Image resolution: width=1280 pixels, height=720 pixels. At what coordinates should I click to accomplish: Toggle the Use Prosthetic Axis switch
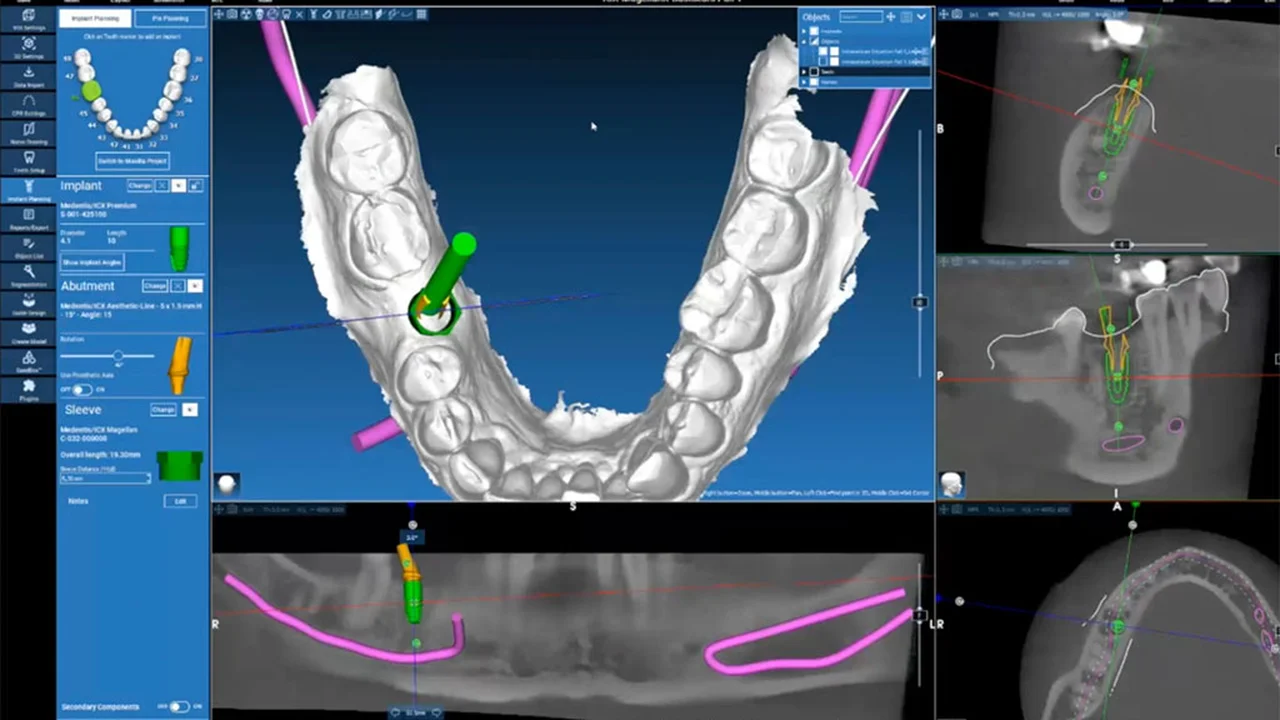(81, 390)
